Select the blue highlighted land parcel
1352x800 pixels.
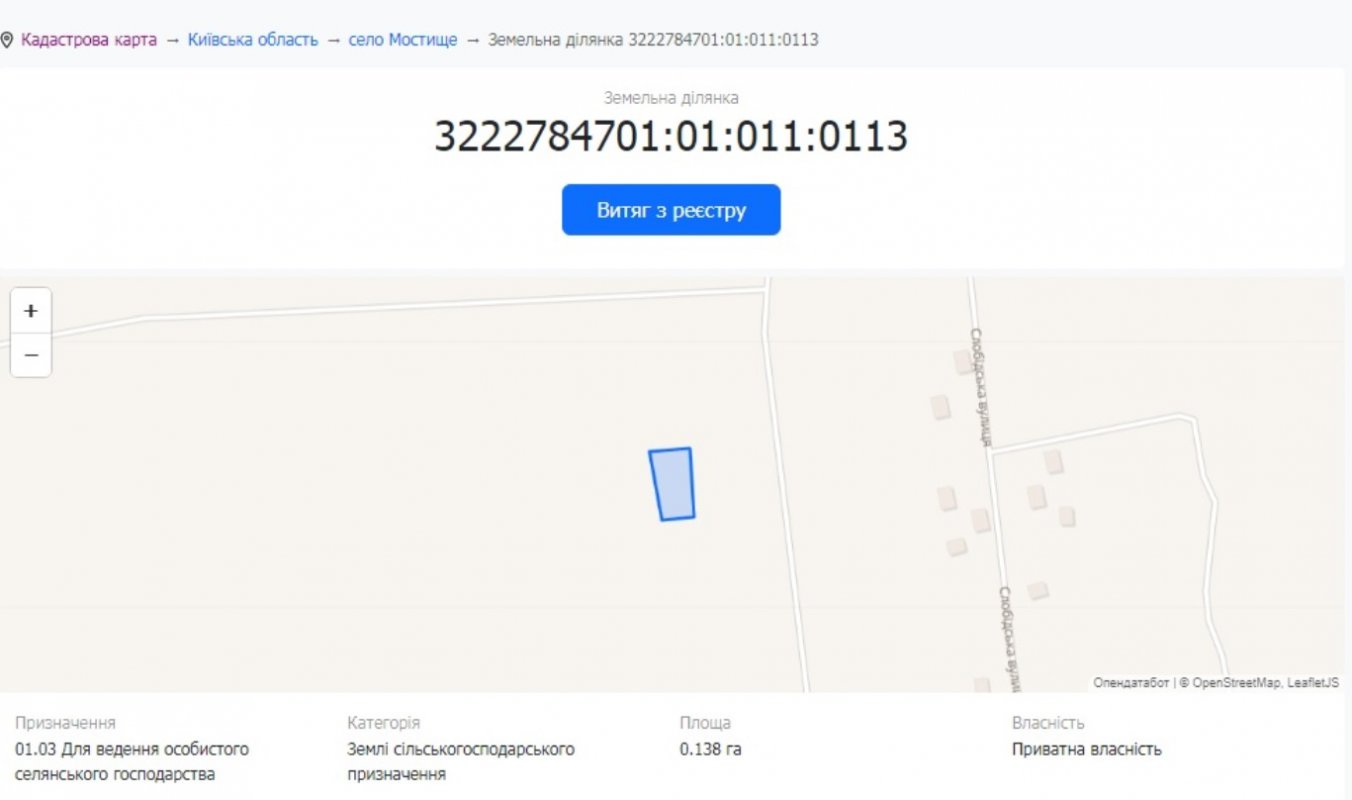672,484
